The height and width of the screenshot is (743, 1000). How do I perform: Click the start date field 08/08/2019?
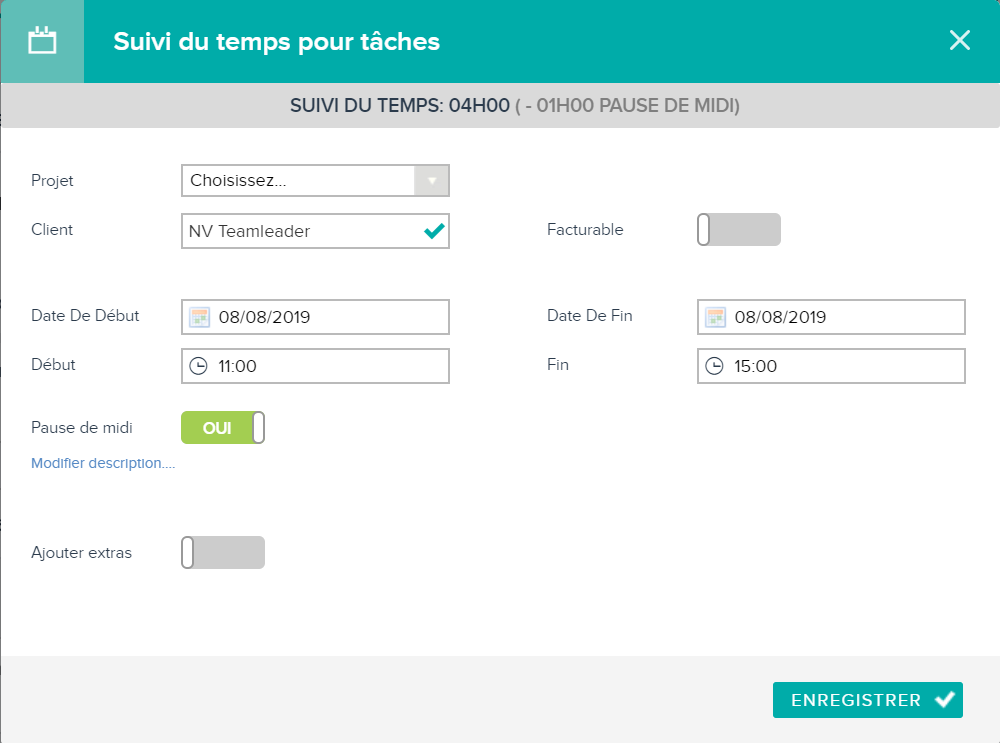pyautogui.click(x=315, y=317)
